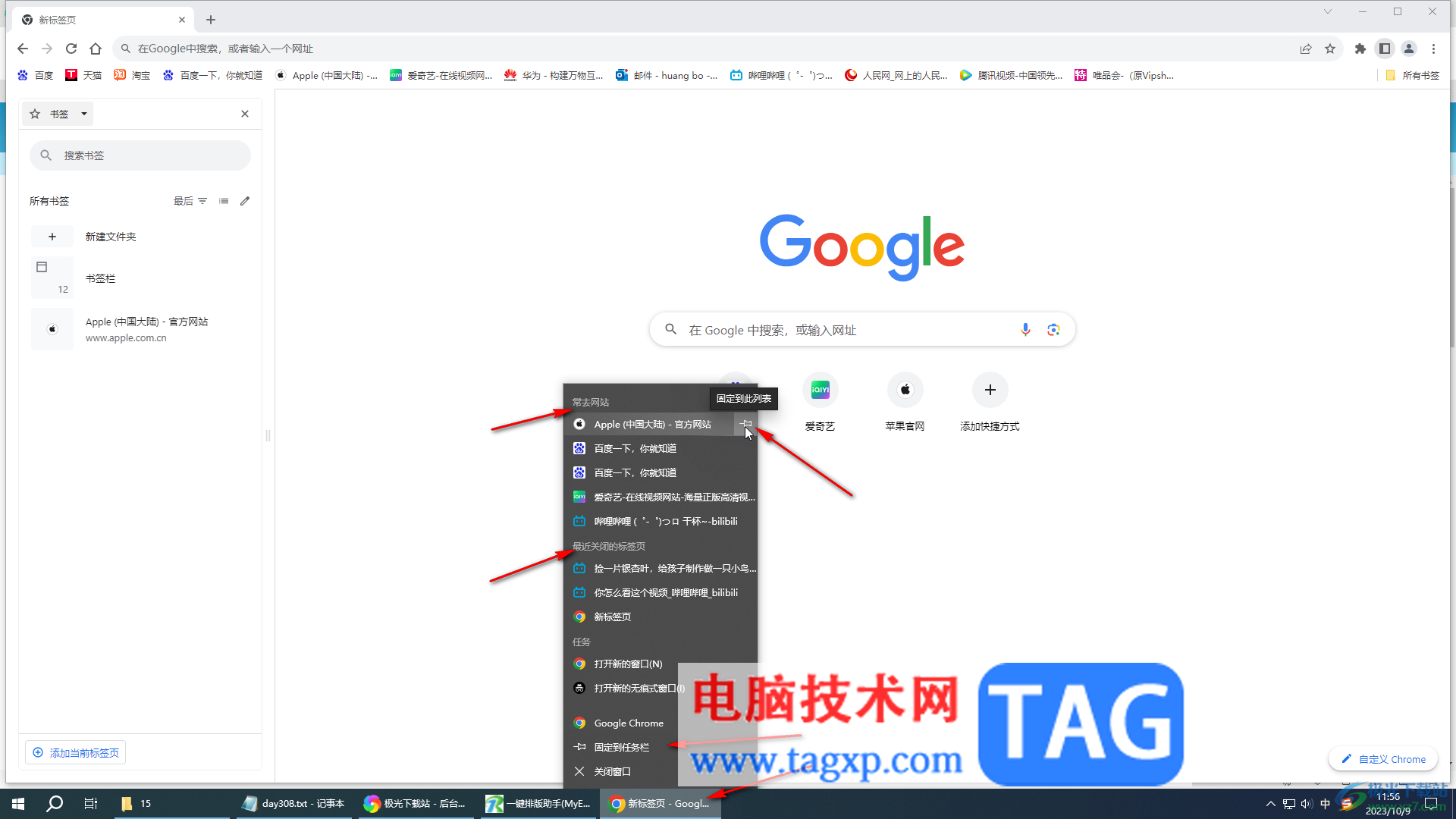Open Task View on the taskbar
Viewport: 1456px width, 819px height.
click(x=91, y=804)
